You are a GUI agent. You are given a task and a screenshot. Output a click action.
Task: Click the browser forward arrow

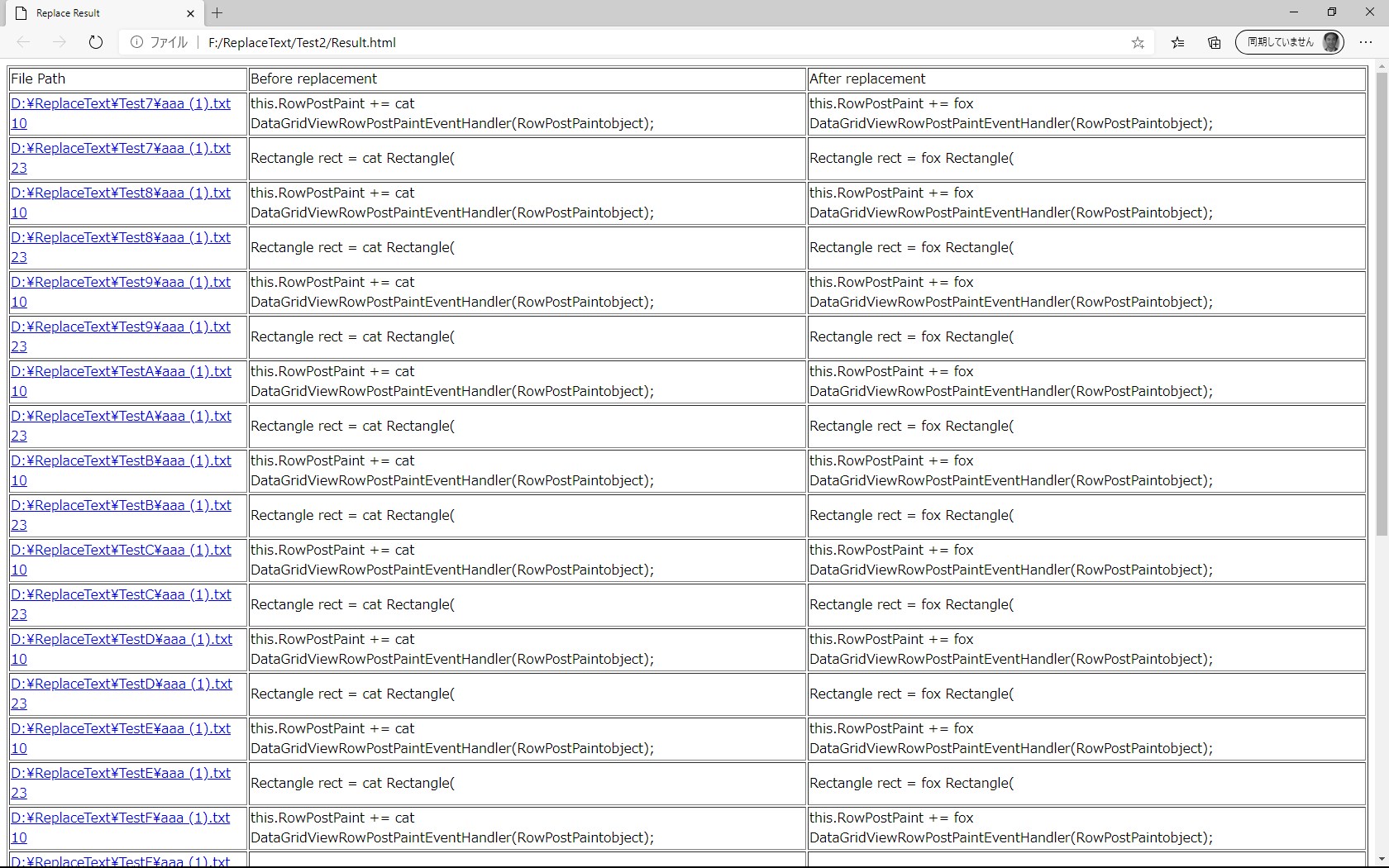(x=59, y=42)
